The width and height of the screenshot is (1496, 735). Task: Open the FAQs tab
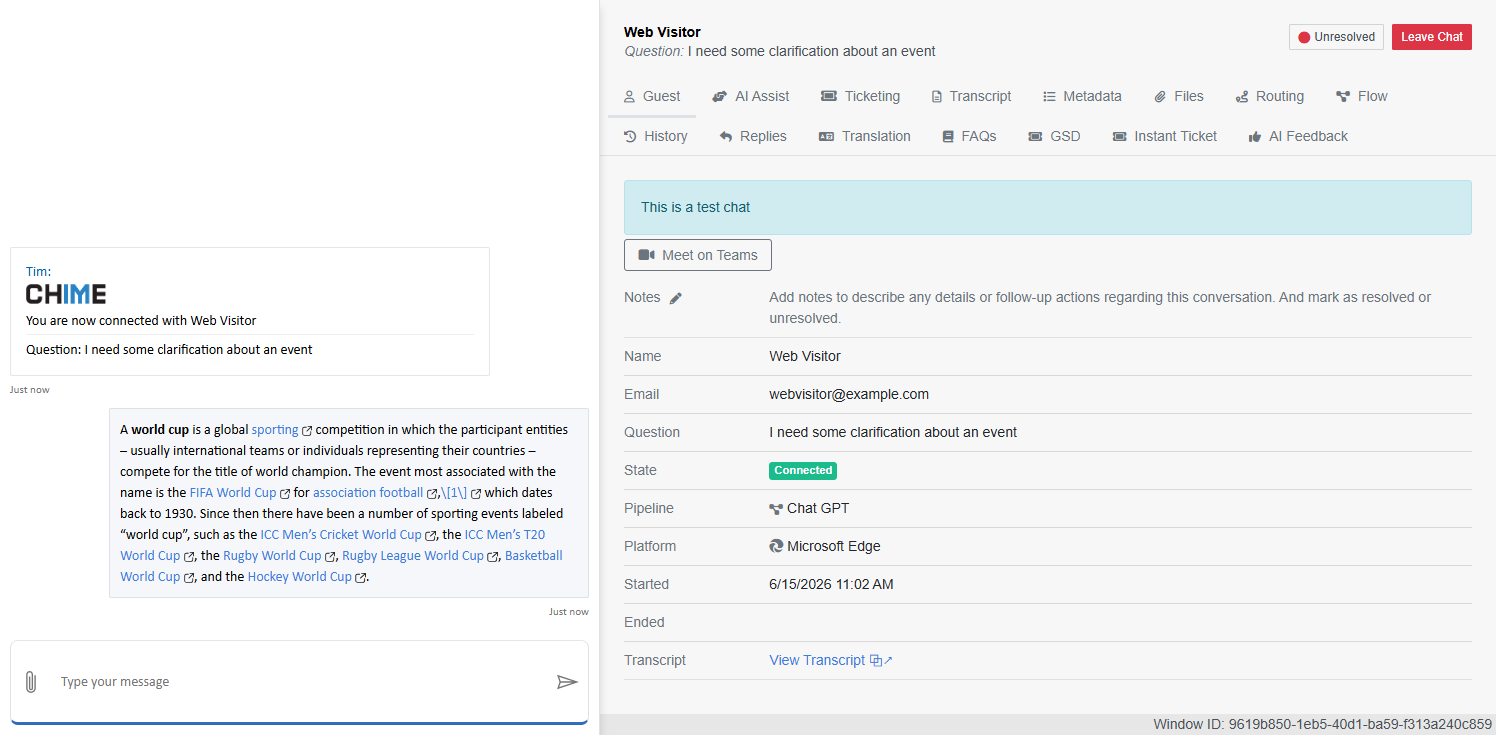[x=969, y=136]
